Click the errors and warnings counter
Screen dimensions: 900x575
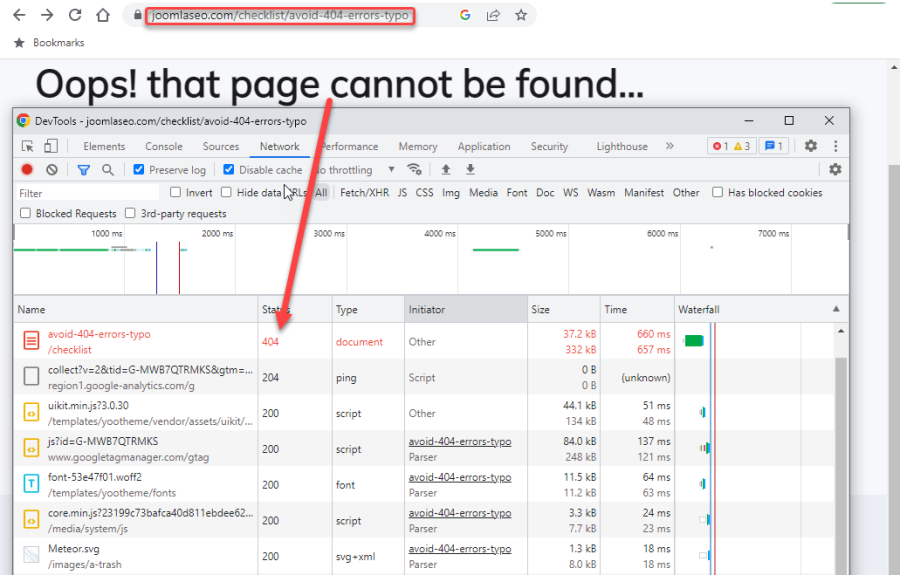732,146
